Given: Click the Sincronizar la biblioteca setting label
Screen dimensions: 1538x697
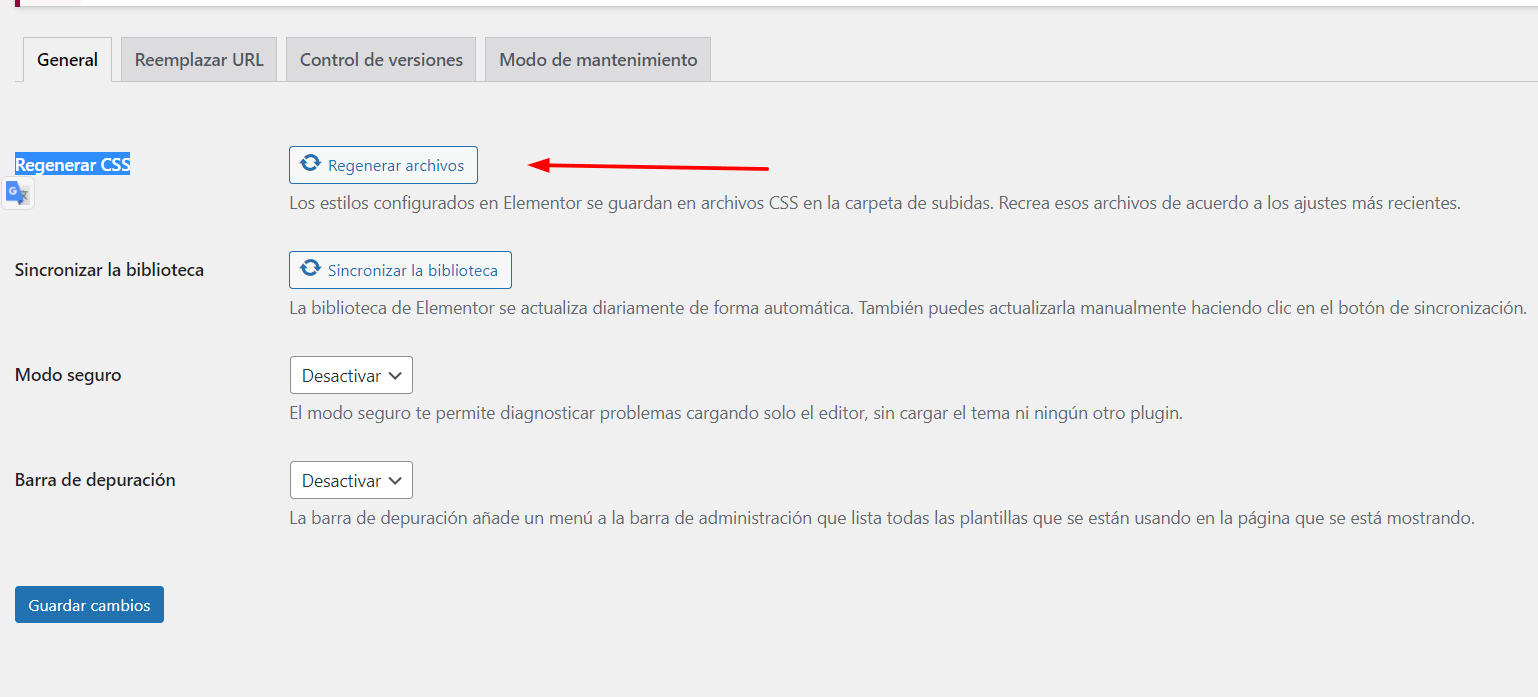Looking at the screenshot, I should pos(109,270).
